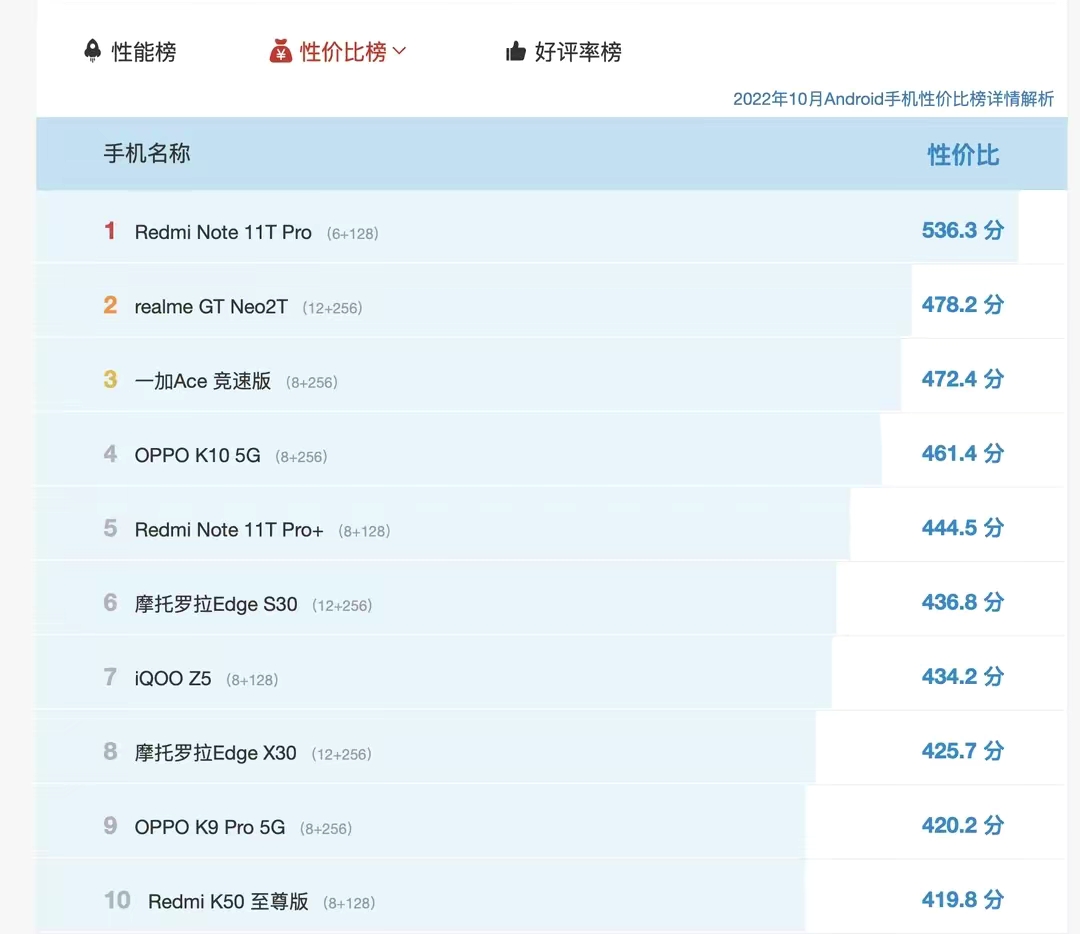This screenshot has height=934, width=1080.
Task: Select Redmi Note 11T Pro in the list
Action: tap(222, 232)
